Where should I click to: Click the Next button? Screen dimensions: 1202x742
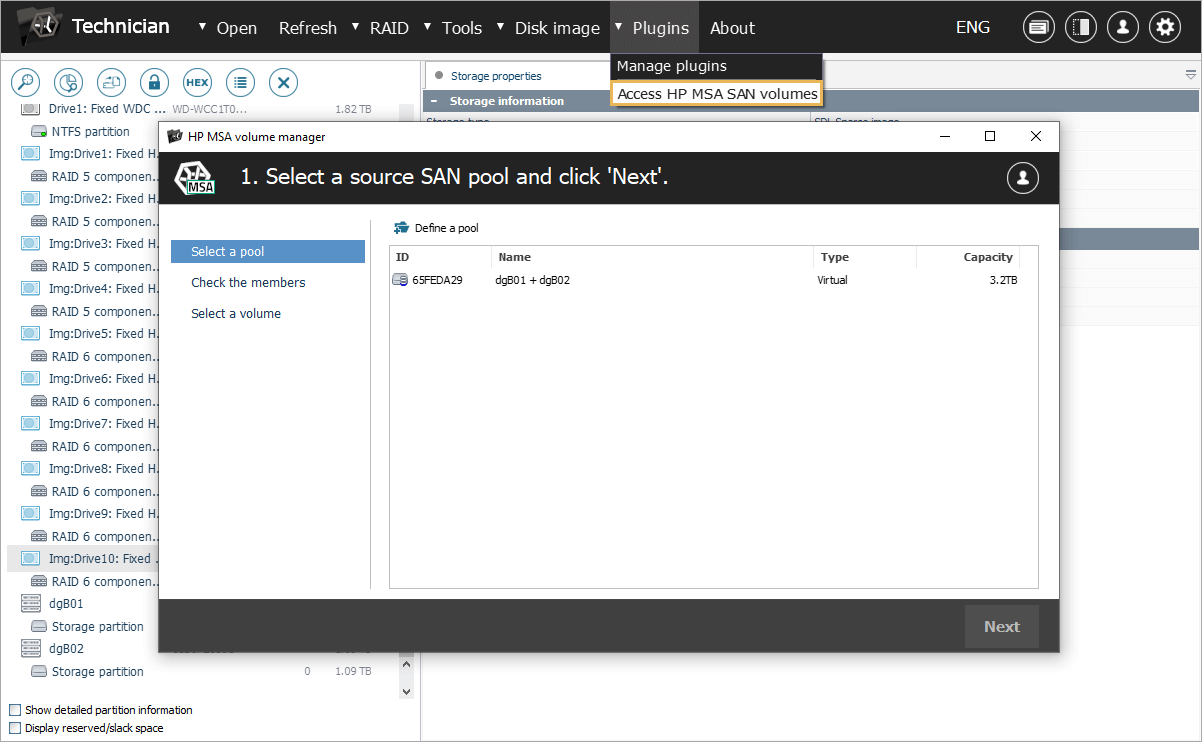click(1001, 627)
